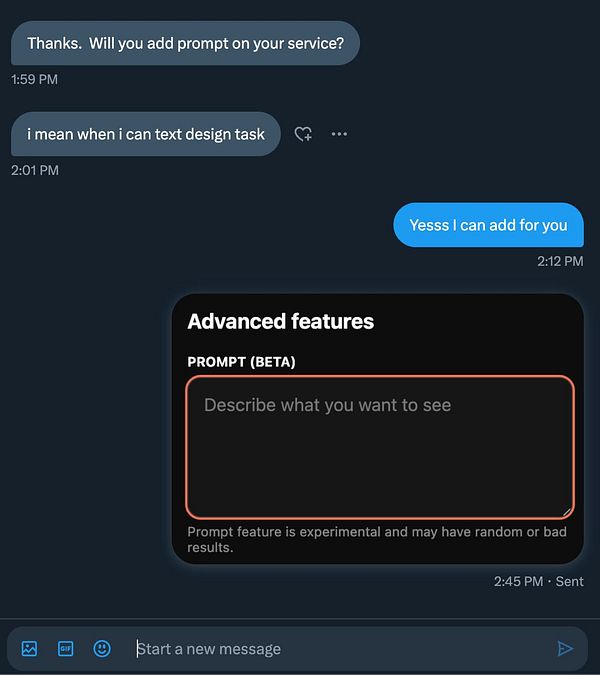Click the 'Start a new message' field
The image size is (600, 675).
point(340,648)
